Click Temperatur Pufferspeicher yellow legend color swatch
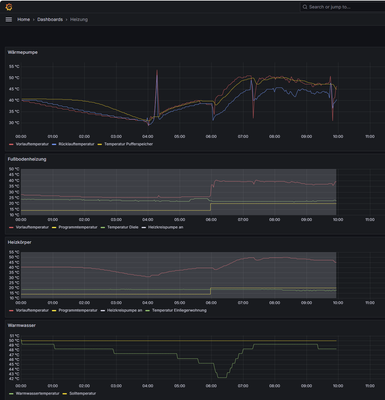The image size is (385, 400). pos(100,144)
